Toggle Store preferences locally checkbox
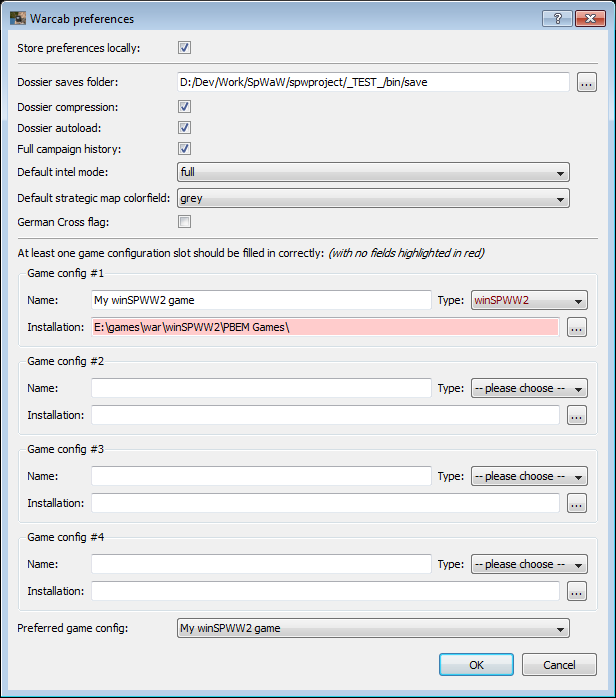 click(x=185, y=47)
